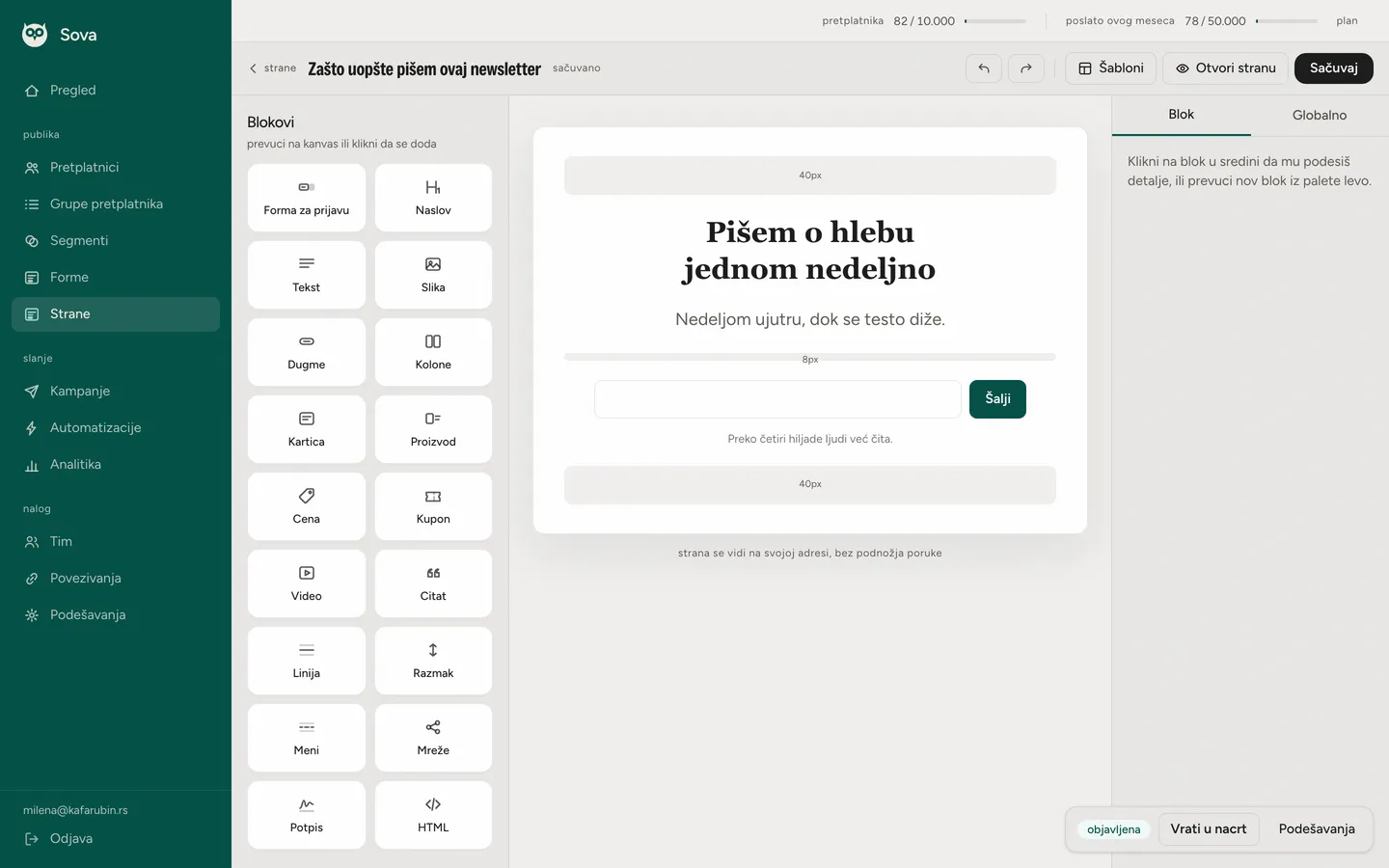Add an HTML code block
The height and width of the screenshot is (868, 1389).
pyautogui.click(x=433, y=815)
